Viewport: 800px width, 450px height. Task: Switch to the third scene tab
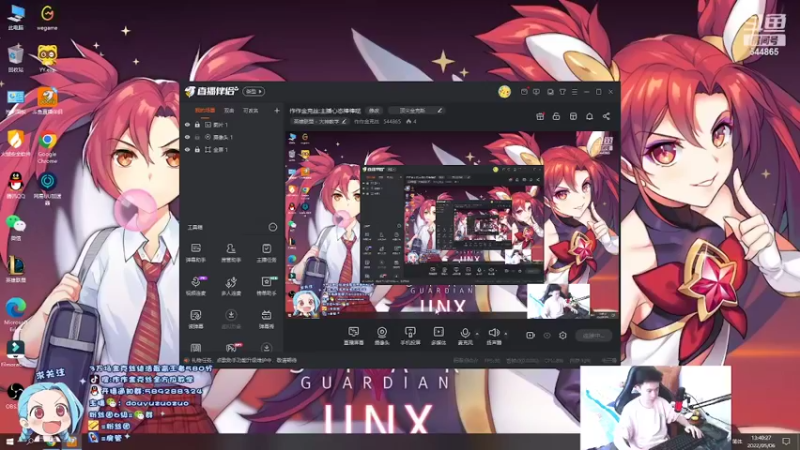click(250, 110)
